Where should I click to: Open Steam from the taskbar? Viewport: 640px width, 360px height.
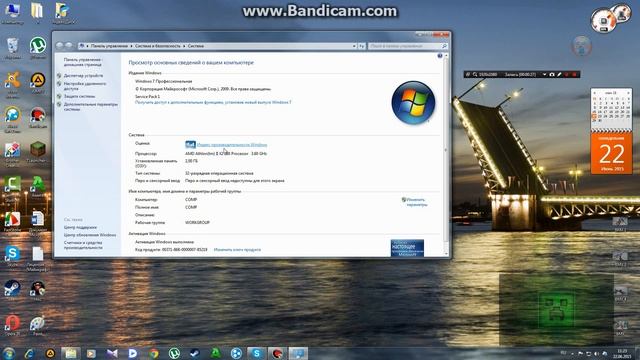pos(195,353)
